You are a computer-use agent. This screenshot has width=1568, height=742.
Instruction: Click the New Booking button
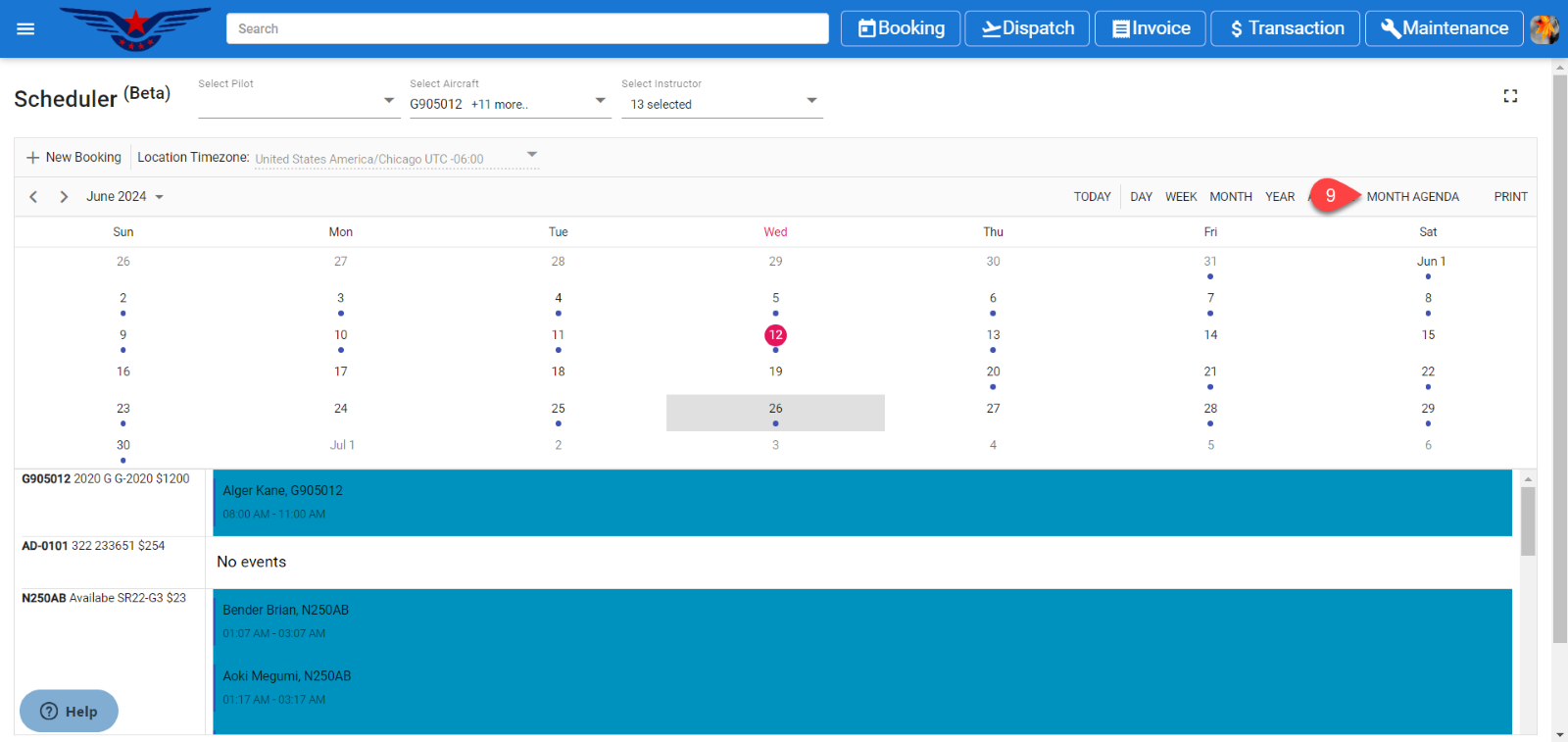coord(74,158)
